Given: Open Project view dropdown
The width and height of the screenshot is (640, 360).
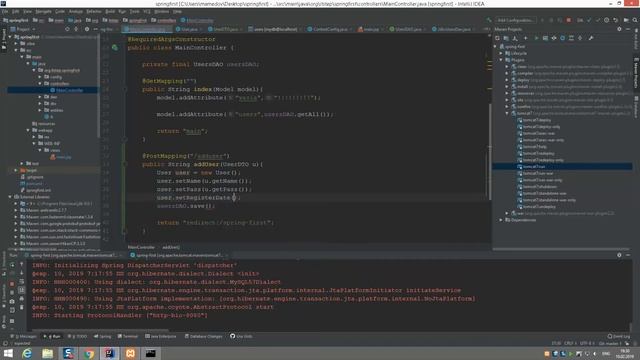Looking at the screenshot, I should [23, 29].
